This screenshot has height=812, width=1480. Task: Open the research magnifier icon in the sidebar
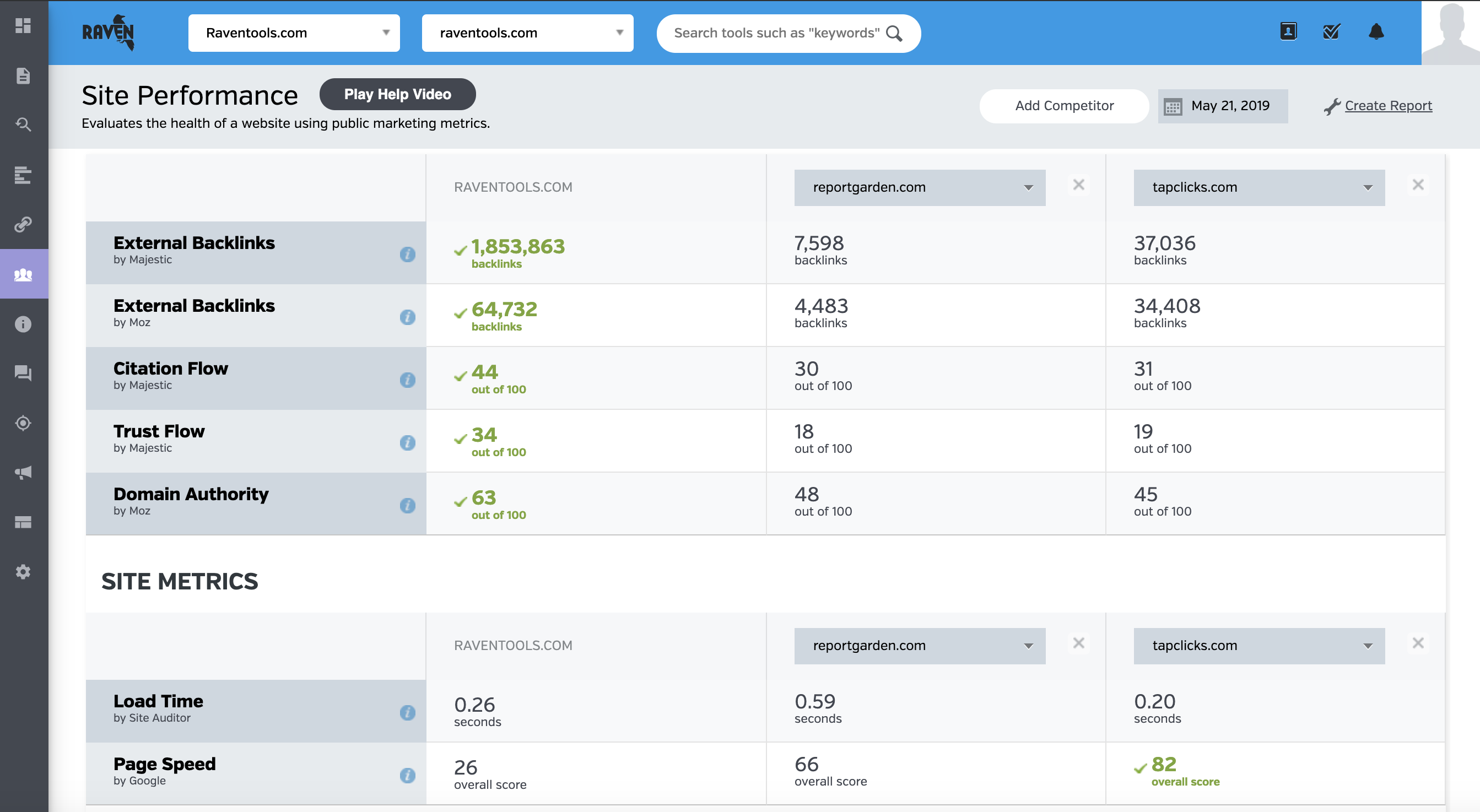click(24, 124)
